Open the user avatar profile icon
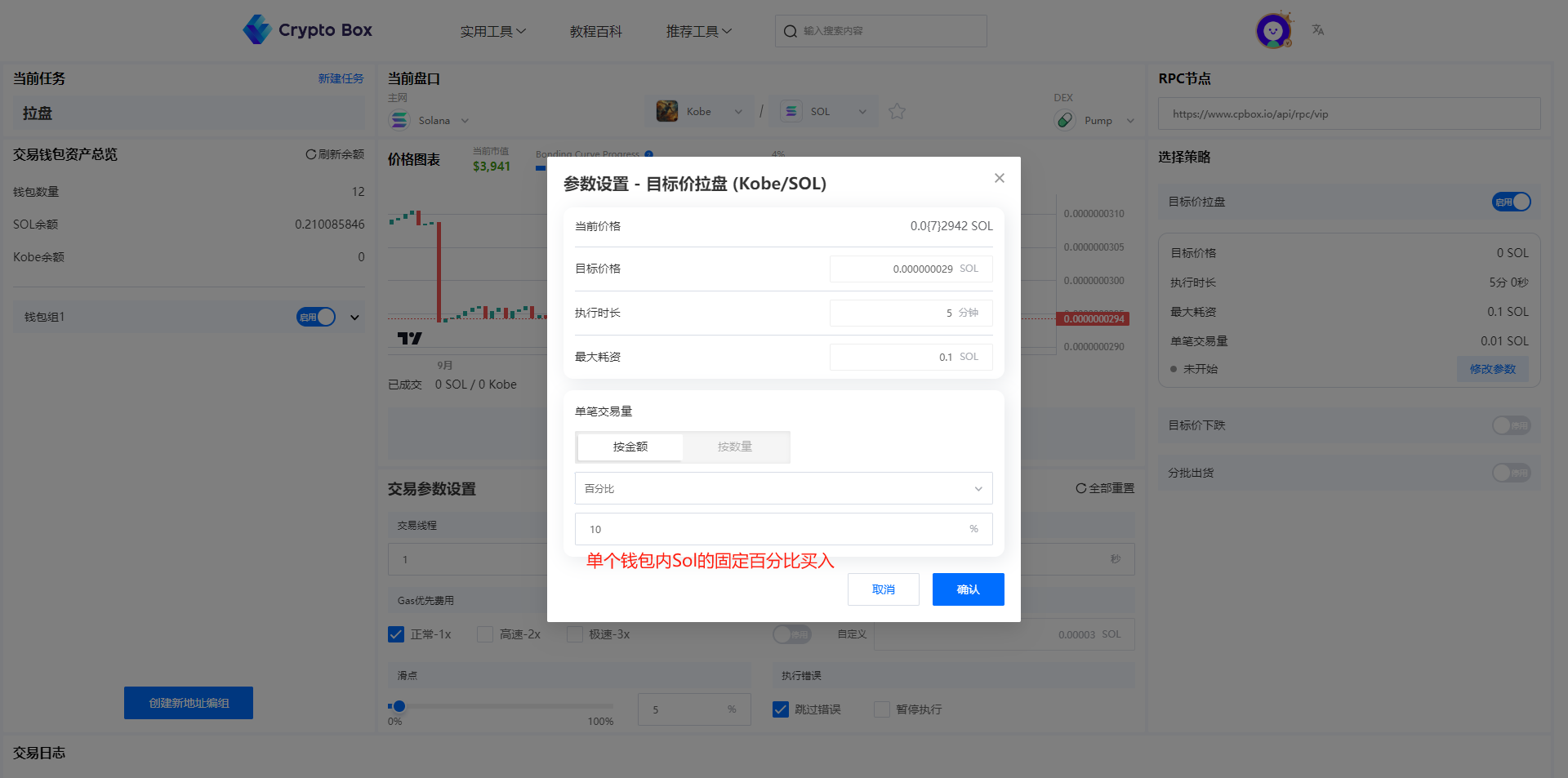Image resolution: width=1568 pixels, height=778 pixels. 1272,31
